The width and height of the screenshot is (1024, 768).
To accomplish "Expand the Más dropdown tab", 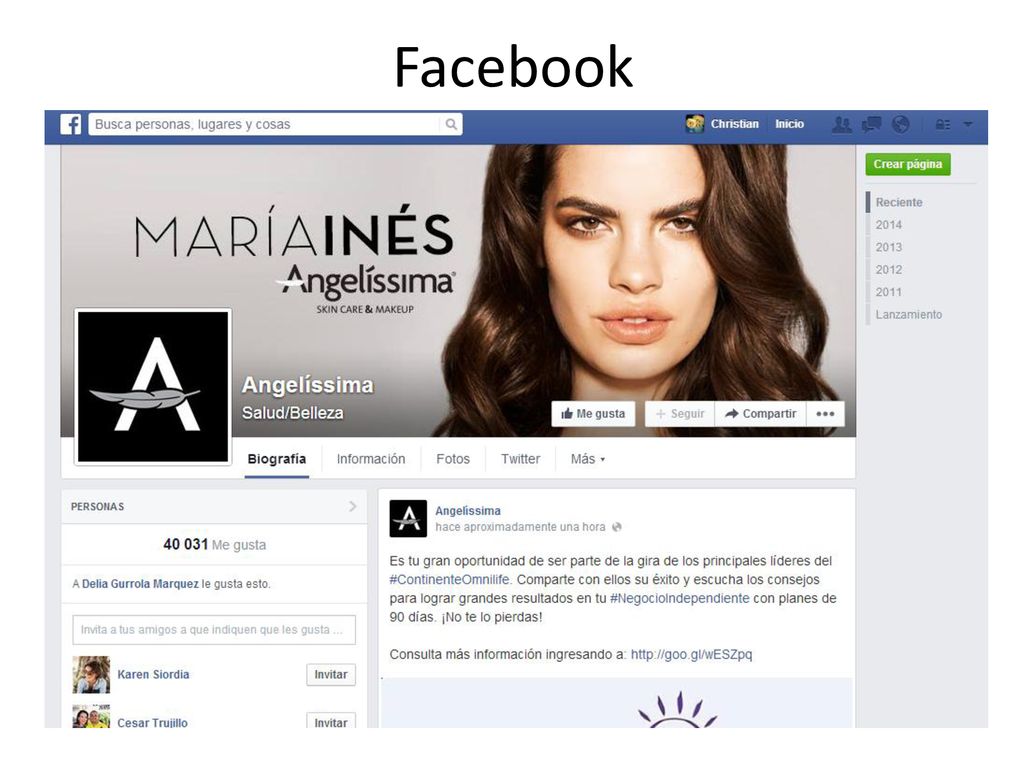I will click(588, 459).
